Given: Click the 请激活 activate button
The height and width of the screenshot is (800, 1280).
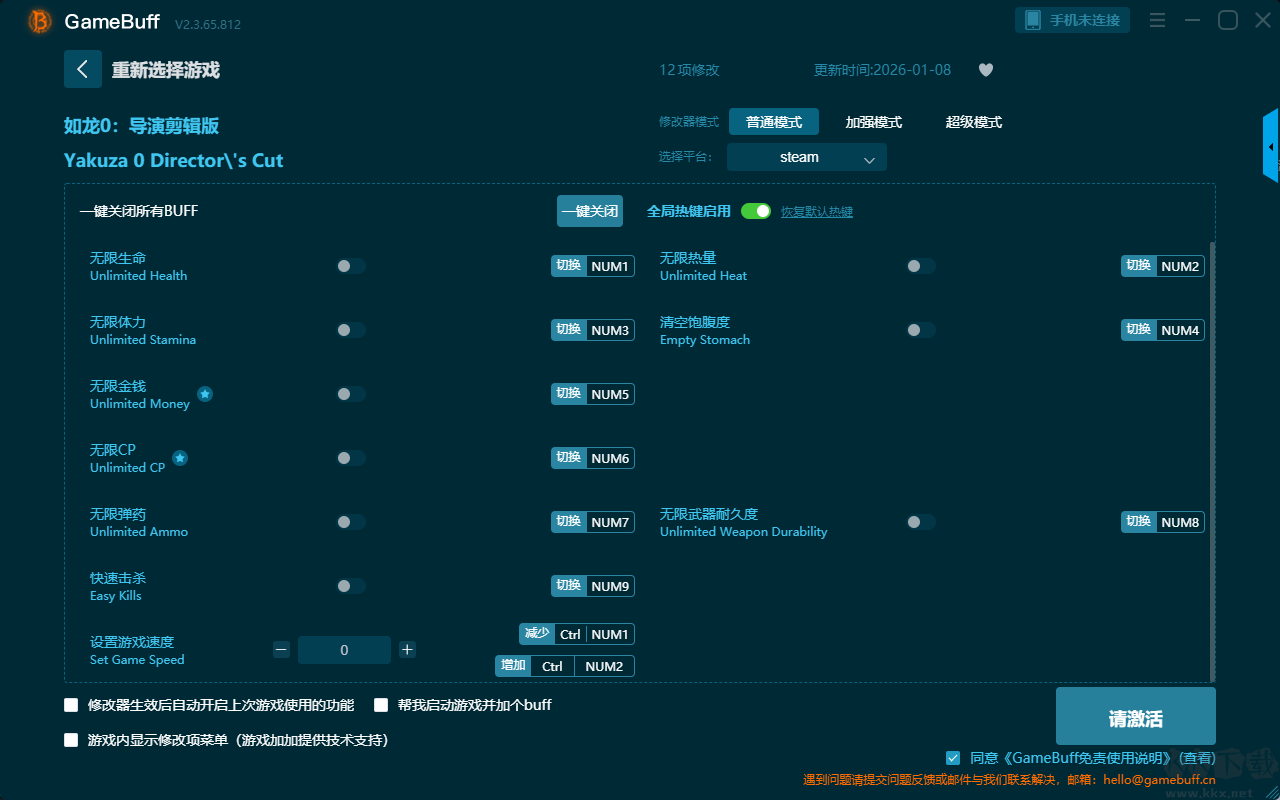Looking at the screenshot, I should (1136, 717).
